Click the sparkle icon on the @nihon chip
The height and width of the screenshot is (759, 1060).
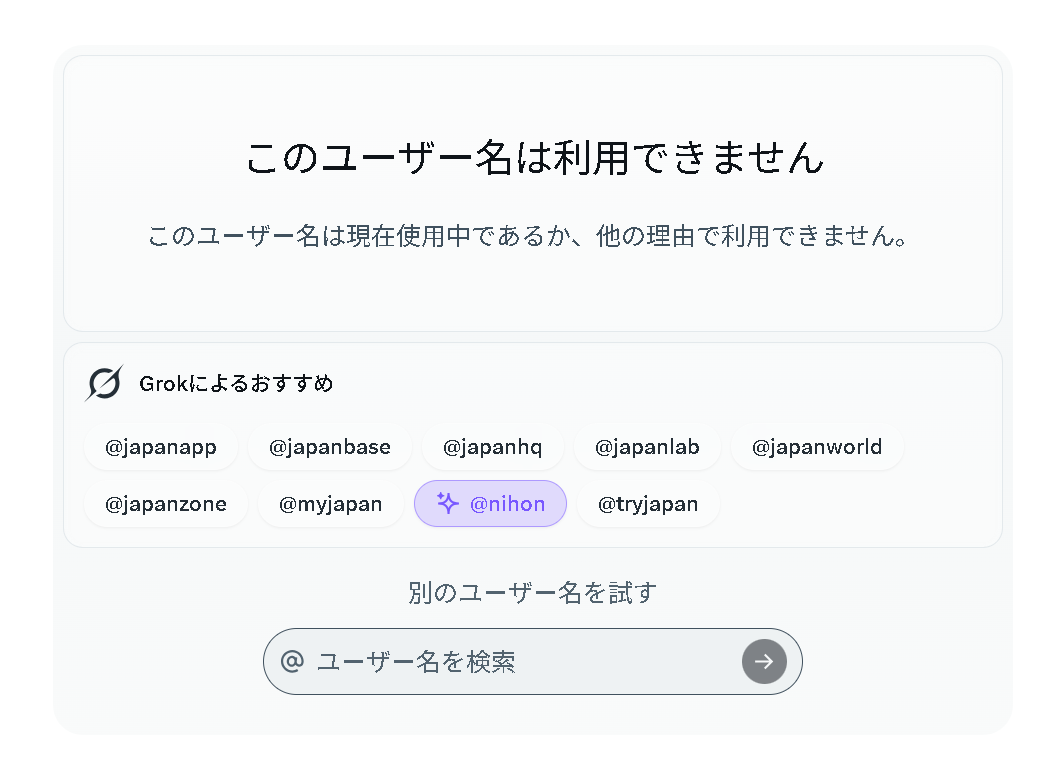pyautogui.click(x=448, y=503)
